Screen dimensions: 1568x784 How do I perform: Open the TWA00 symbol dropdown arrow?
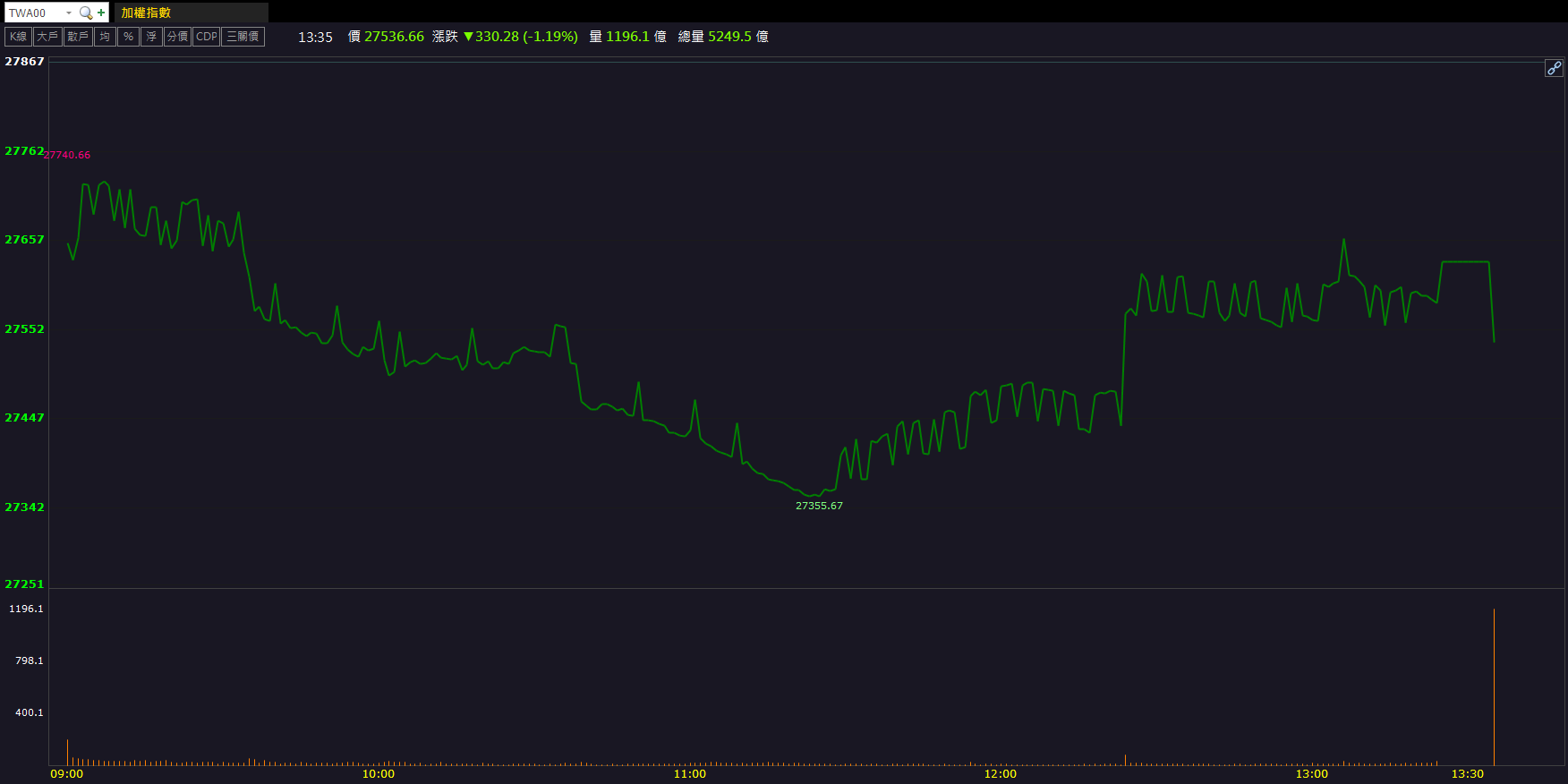(69, 13)
